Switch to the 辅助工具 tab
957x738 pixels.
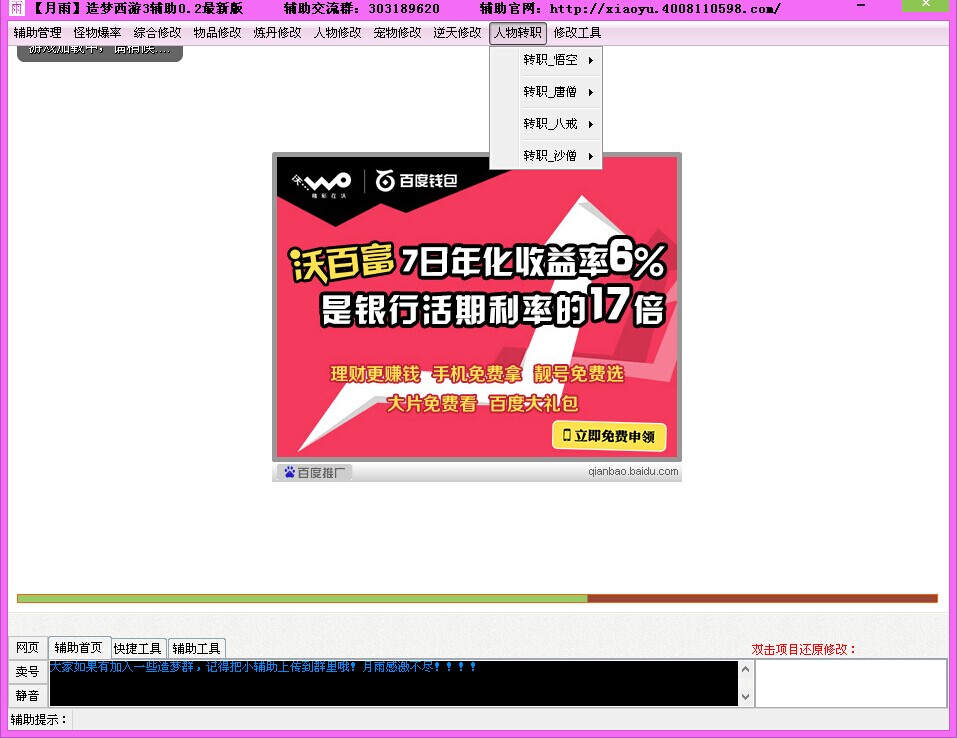point(197,648)
